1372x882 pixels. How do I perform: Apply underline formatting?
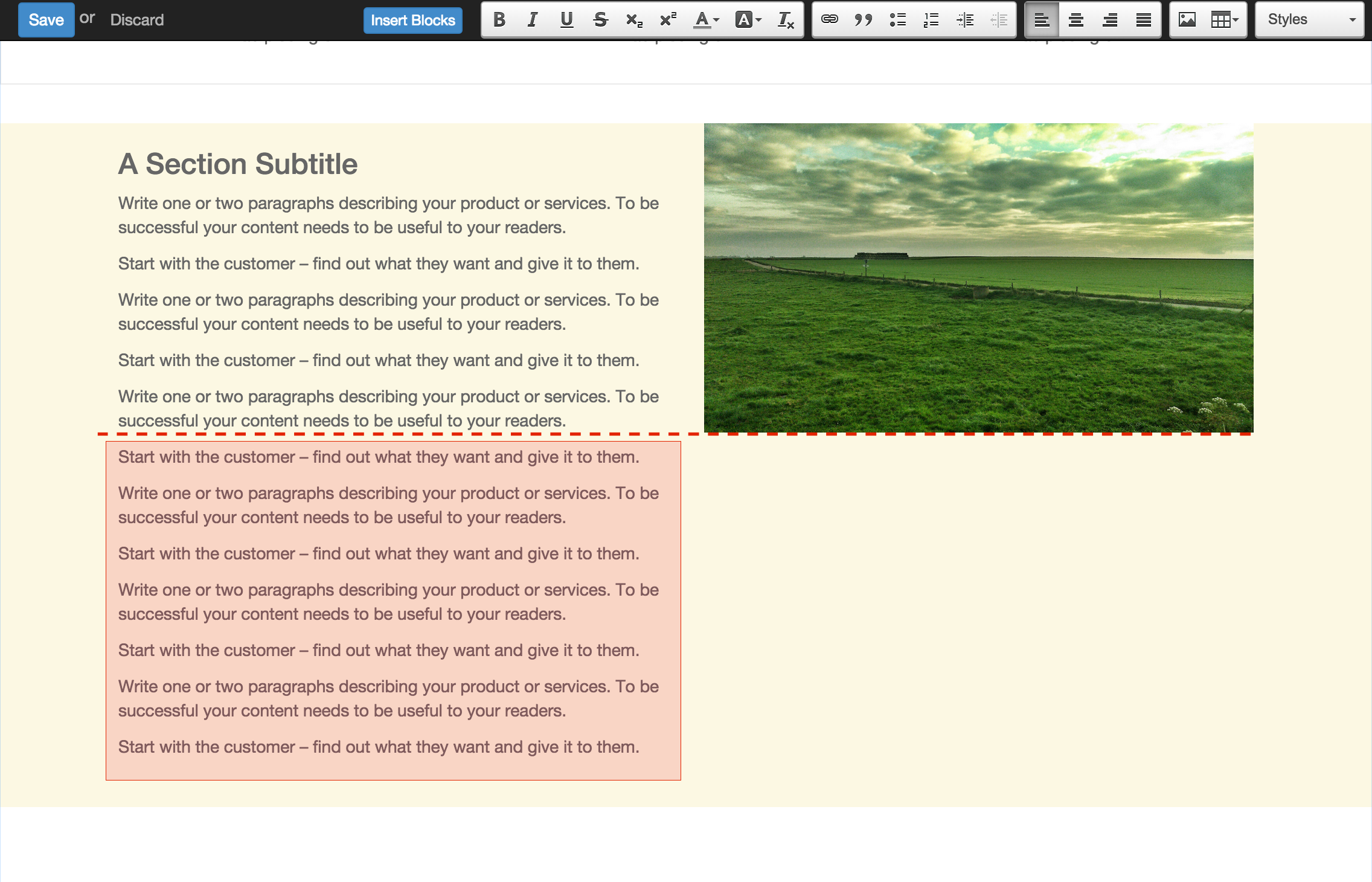coord(566,20)
